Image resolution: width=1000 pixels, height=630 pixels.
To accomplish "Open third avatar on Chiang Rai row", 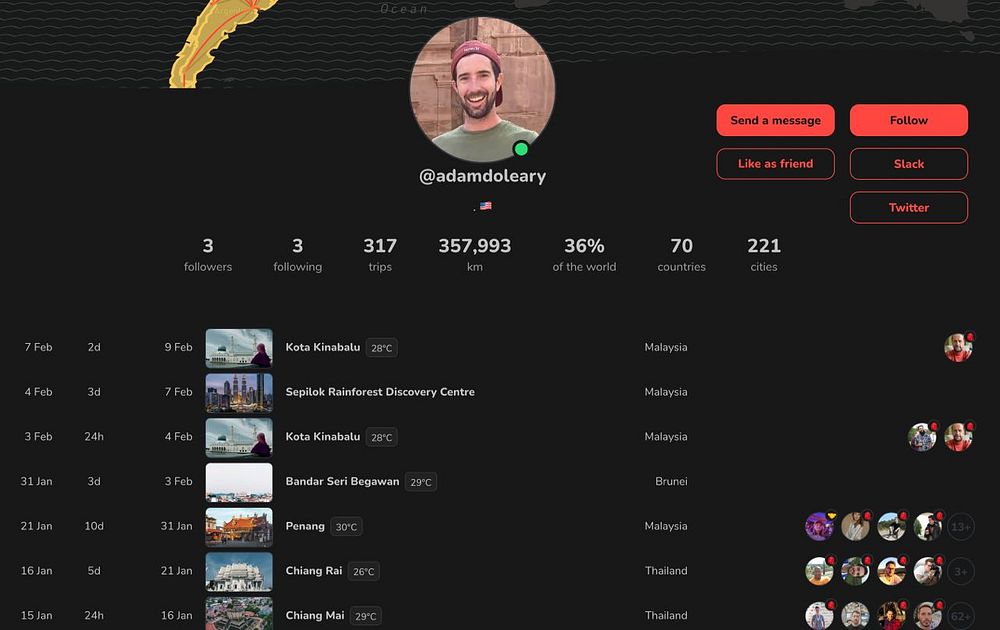I will point(892,571).
